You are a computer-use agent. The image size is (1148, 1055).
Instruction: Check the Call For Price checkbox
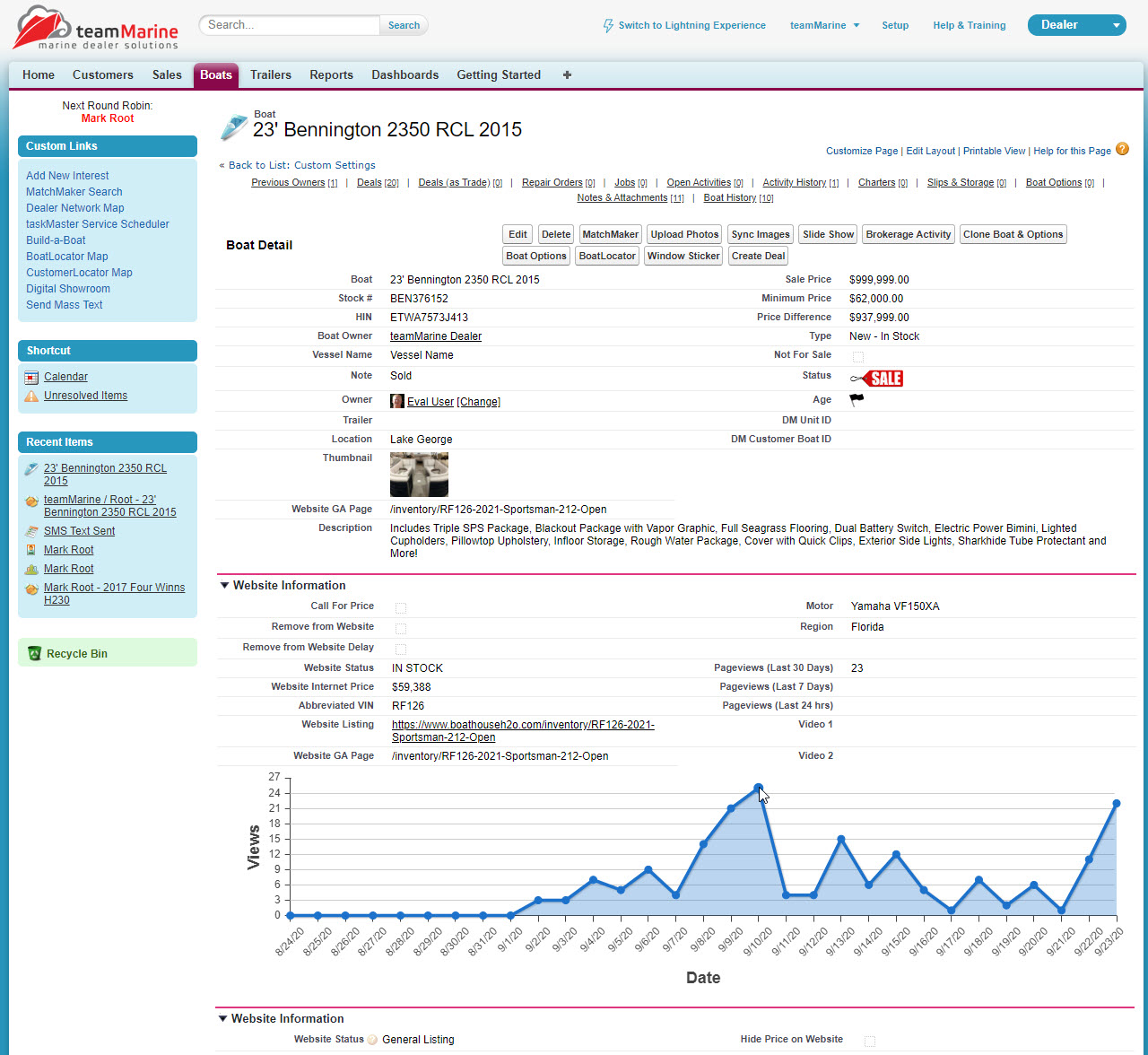tap(400, 606)
